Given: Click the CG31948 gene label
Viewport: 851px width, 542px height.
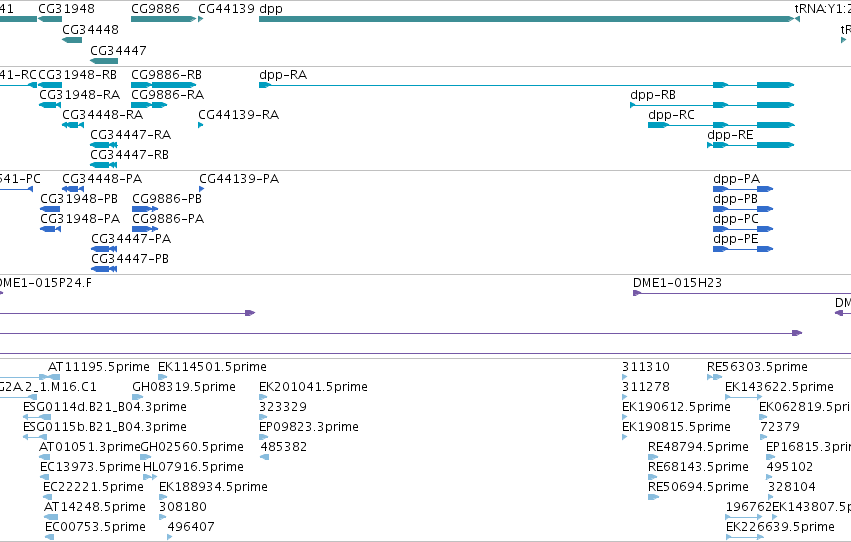Looking at the screenshot, I should point(66,9).
